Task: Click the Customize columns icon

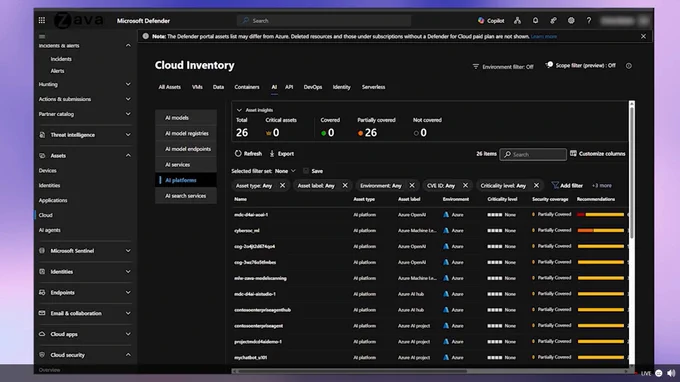Action: pyautogui.click(x=573, y=153)
